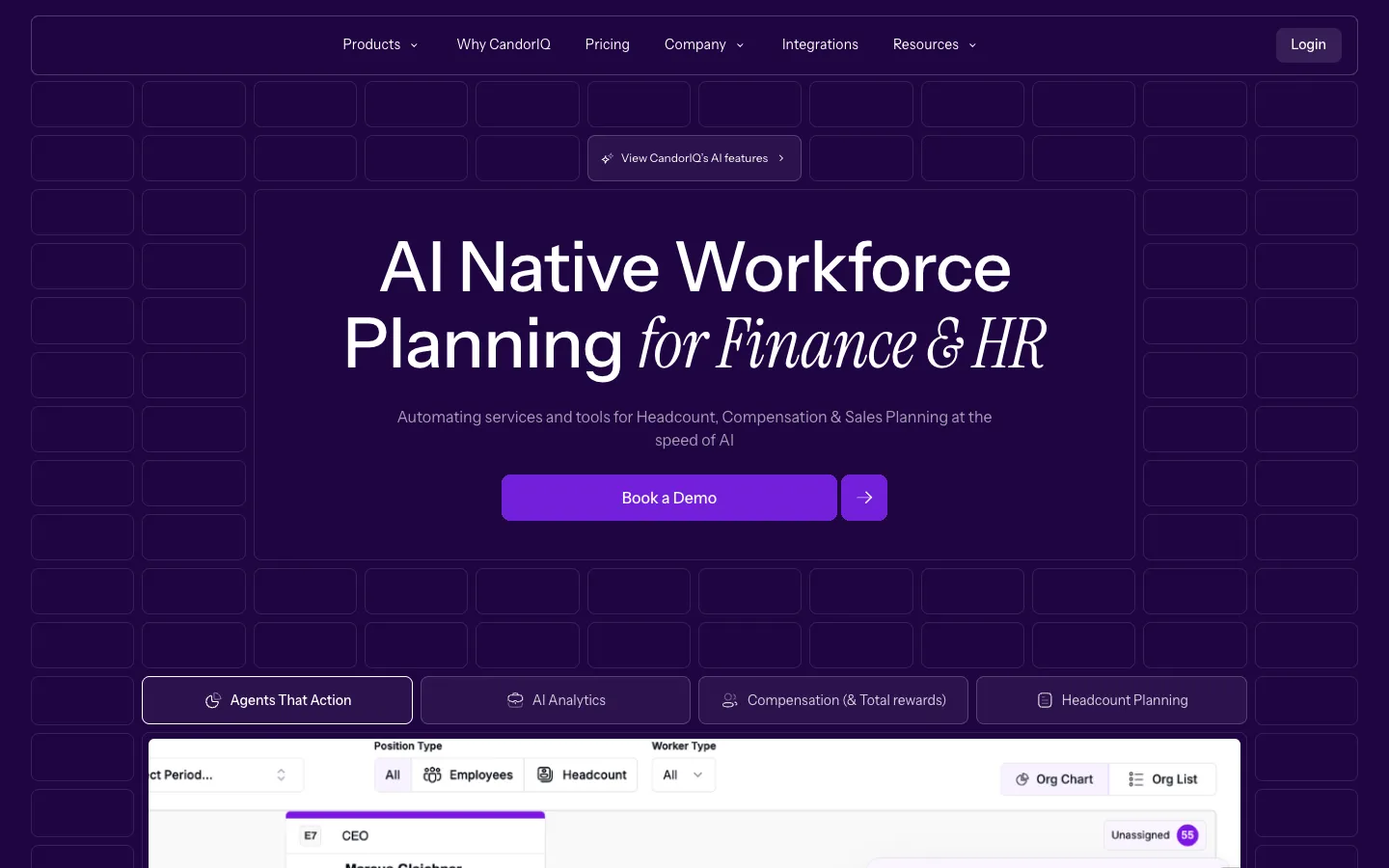
Task: Expand the Products menu
Action: click(380, 44)
